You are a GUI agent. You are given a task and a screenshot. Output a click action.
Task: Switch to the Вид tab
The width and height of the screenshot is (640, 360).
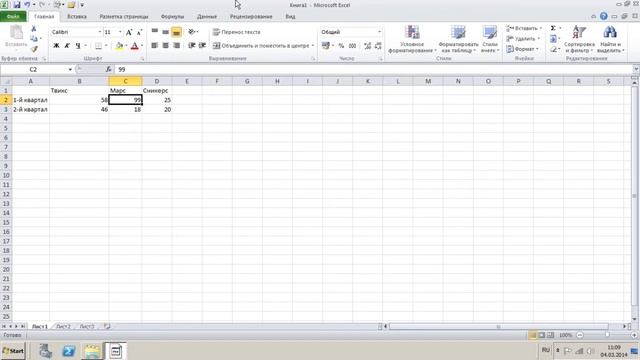[290, 17]
